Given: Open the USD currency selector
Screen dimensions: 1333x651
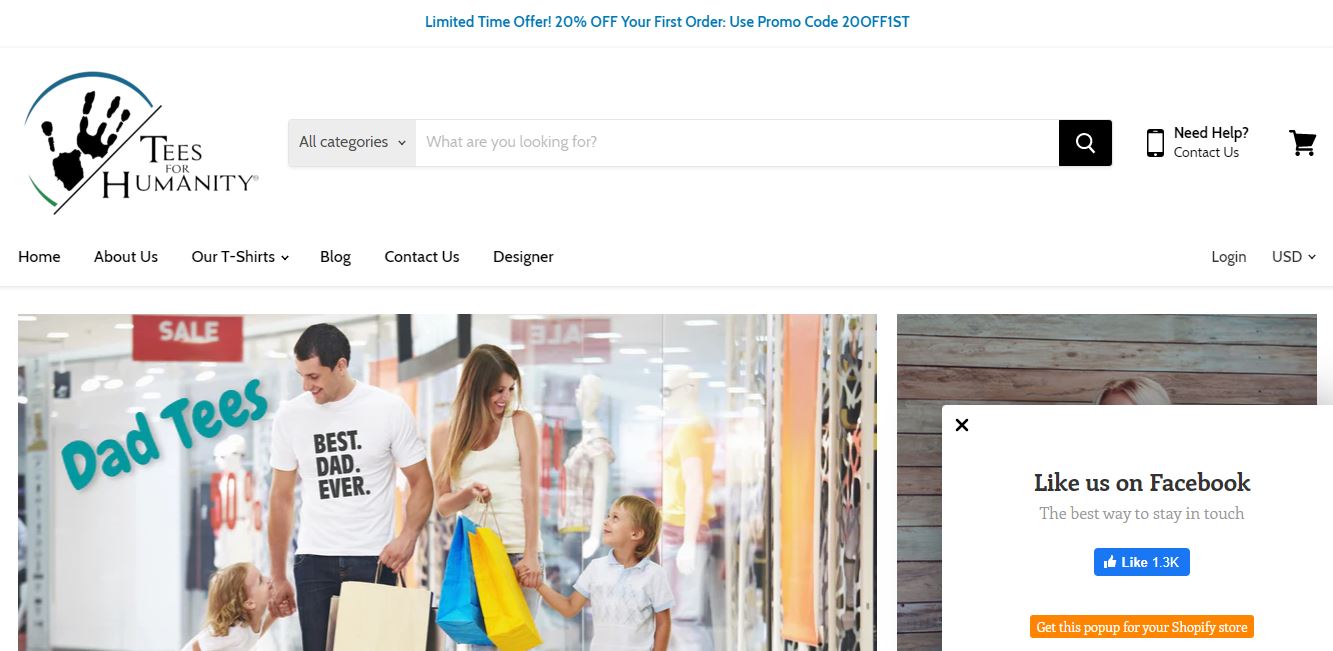Looking at the screenshot, I should [x=1294, y=257].
